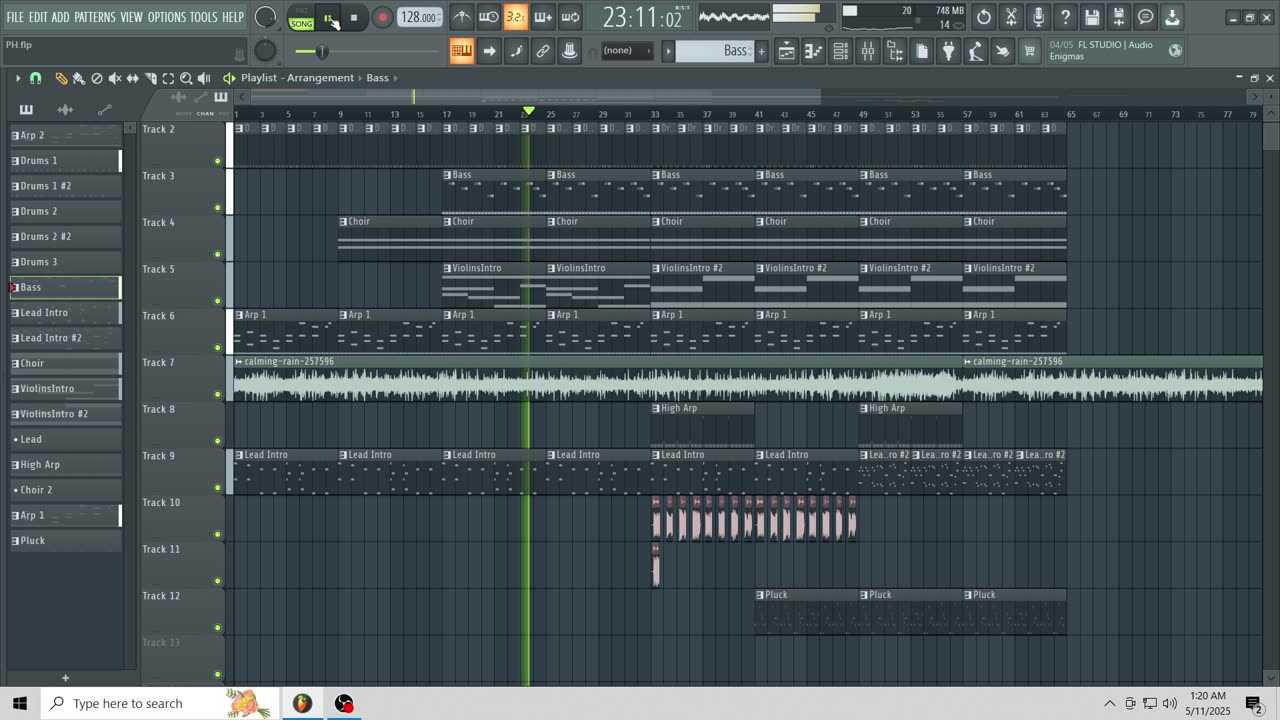This screenshot has width=1280, height=720.
Task: Mute Track 7 with its green LED
Action: pos(217,394)
